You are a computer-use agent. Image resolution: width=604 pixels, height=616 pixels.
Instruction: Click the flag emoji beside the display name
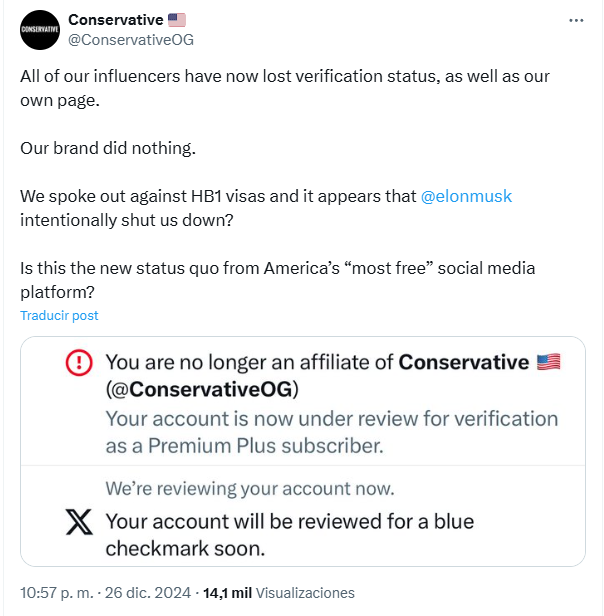tap(177, 20)
